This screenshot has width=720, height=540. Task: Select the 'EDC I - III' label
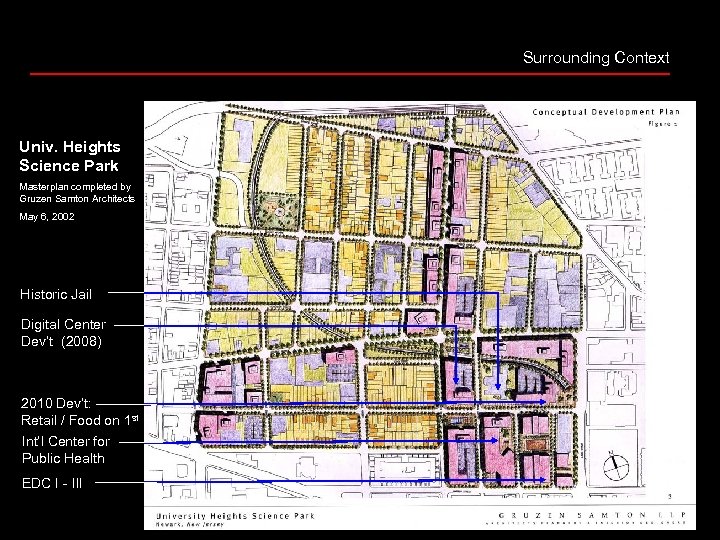pos(52,483)
